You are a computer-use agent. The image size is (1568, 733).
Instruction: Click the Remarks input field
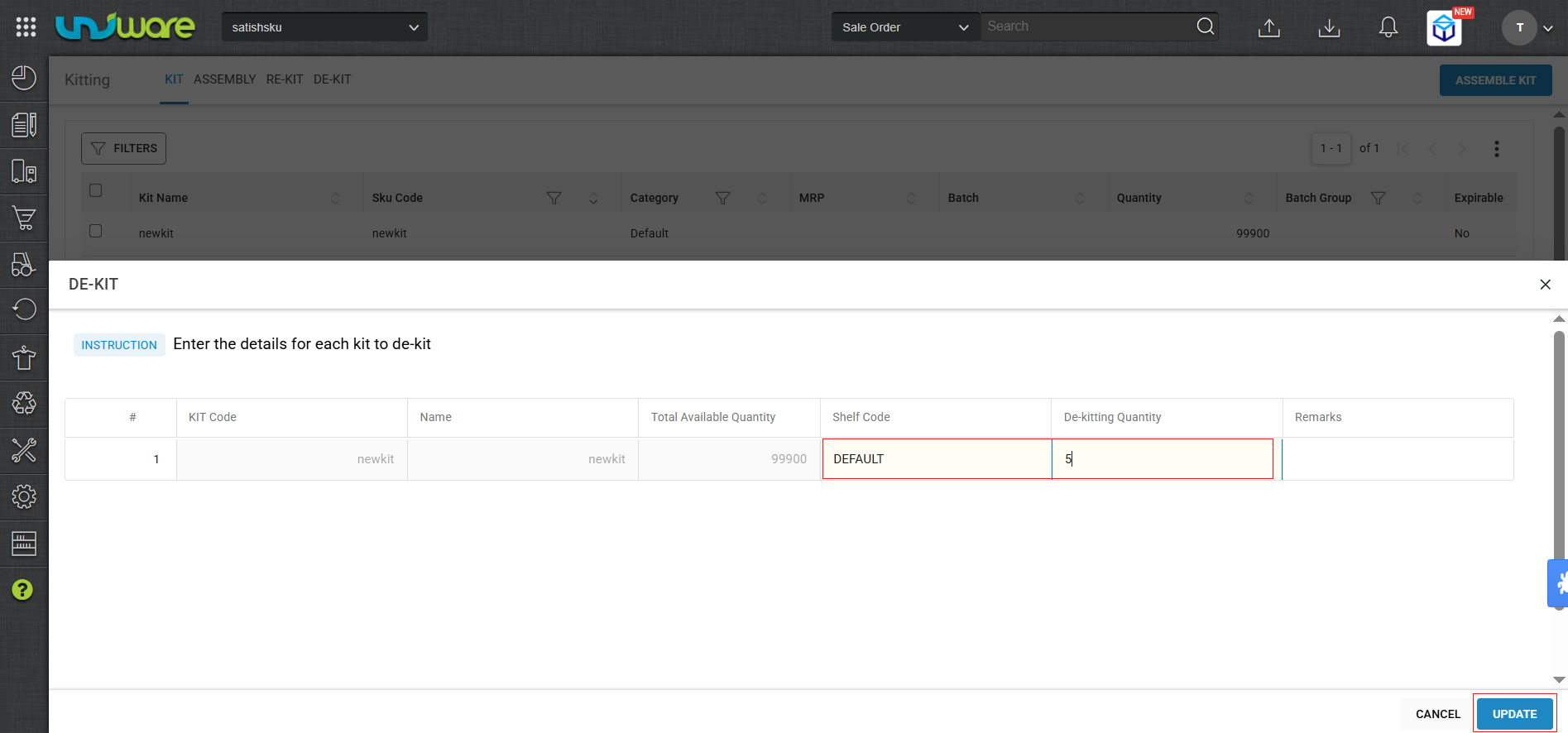[x=1398, y=459]
